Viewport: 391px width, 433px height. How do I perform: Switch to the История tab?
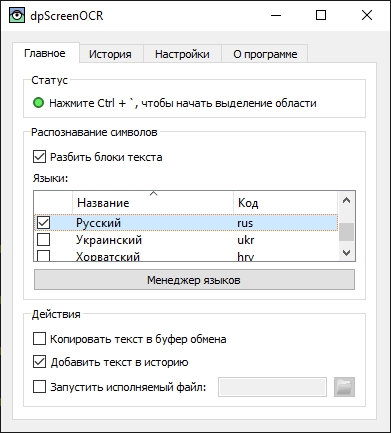(110, 54)
